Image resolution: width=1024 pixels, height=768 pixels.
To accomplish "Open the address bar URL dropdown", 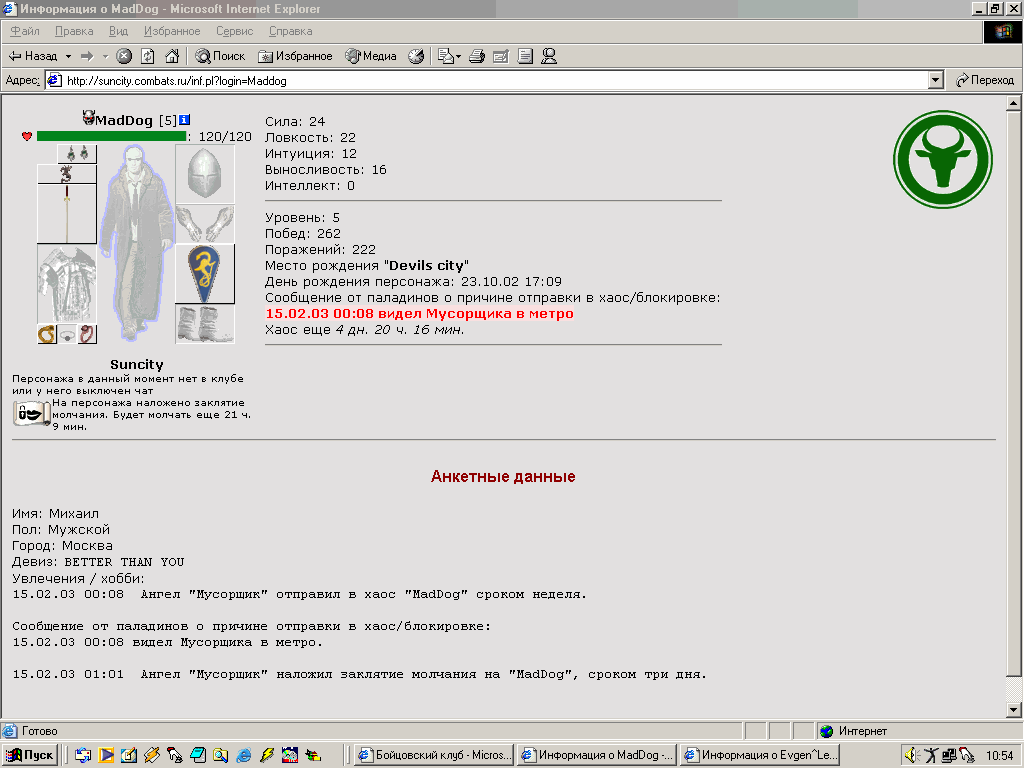I will 935,80.
